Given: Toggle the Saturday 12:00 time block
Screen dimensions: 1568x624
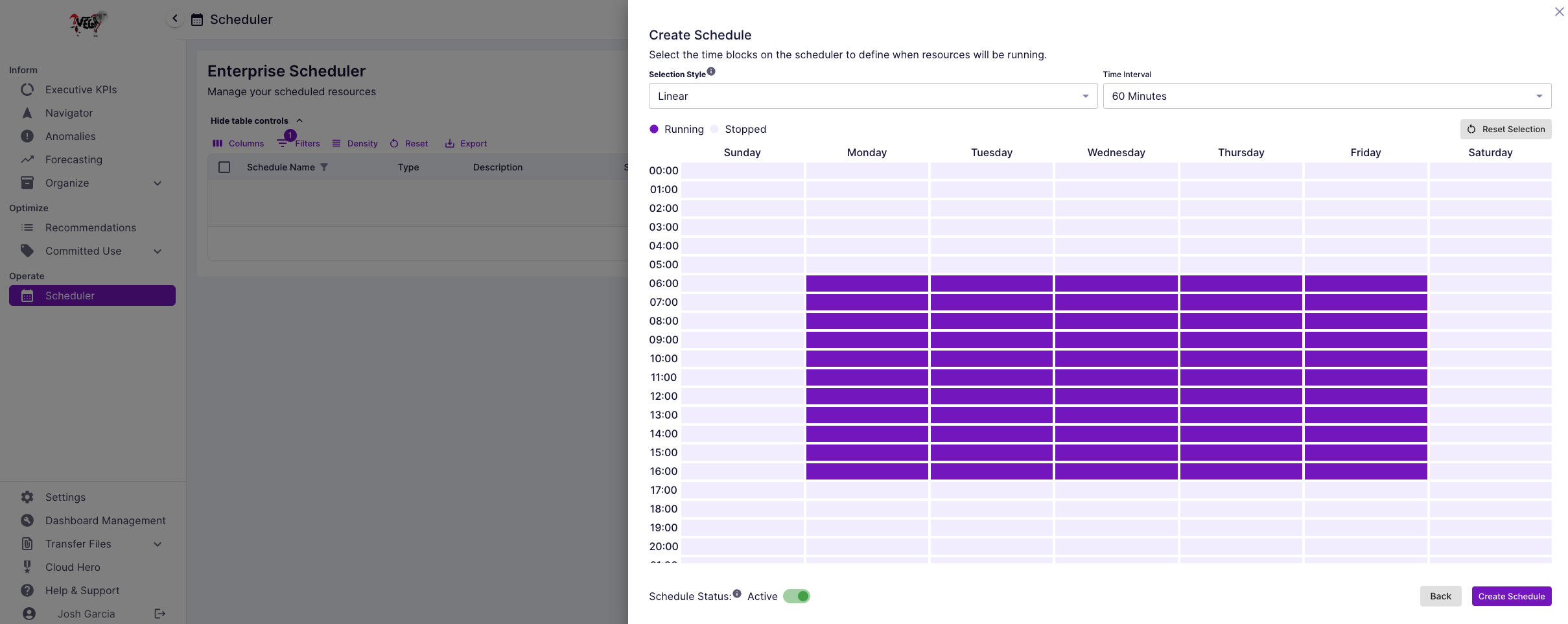Looking at the screenshot, I should pyautogui.click(x=1490, y=396).
